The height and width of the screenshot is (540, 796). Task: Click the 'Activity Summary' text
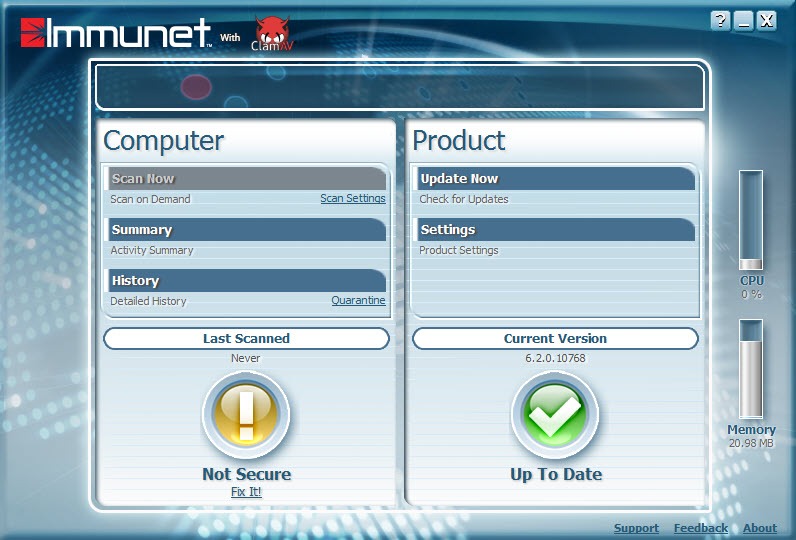(152, 250)
